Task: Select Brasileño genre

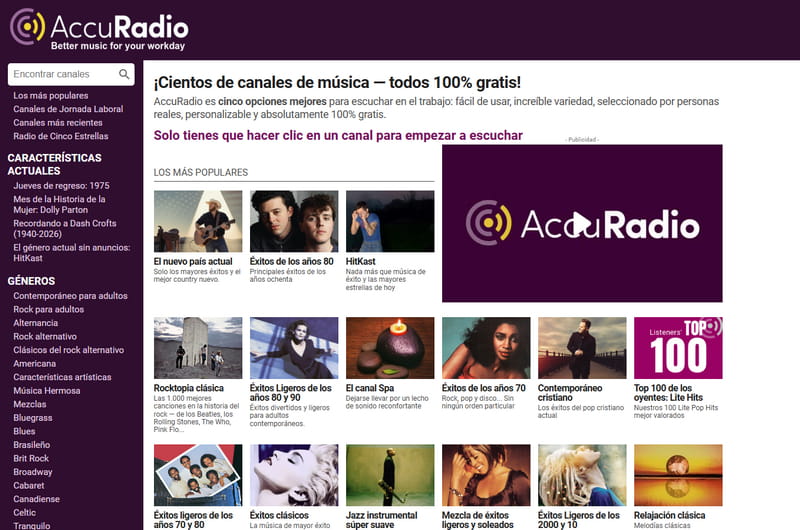Action: point(32,444)
